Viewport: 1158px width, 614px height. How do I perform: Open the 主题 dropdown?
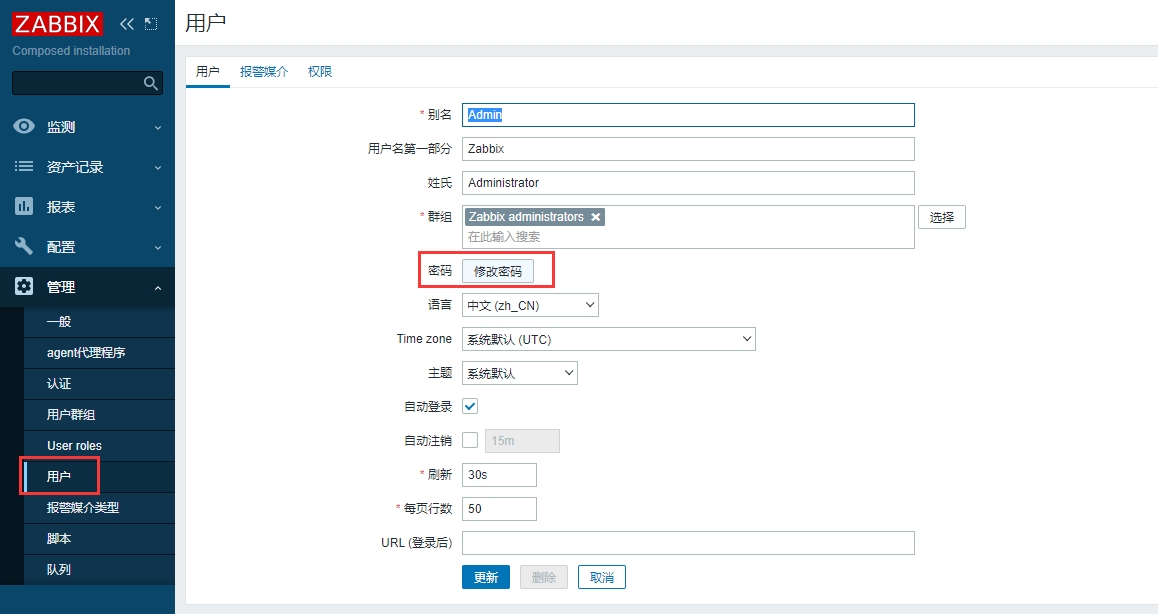[519, 373]
